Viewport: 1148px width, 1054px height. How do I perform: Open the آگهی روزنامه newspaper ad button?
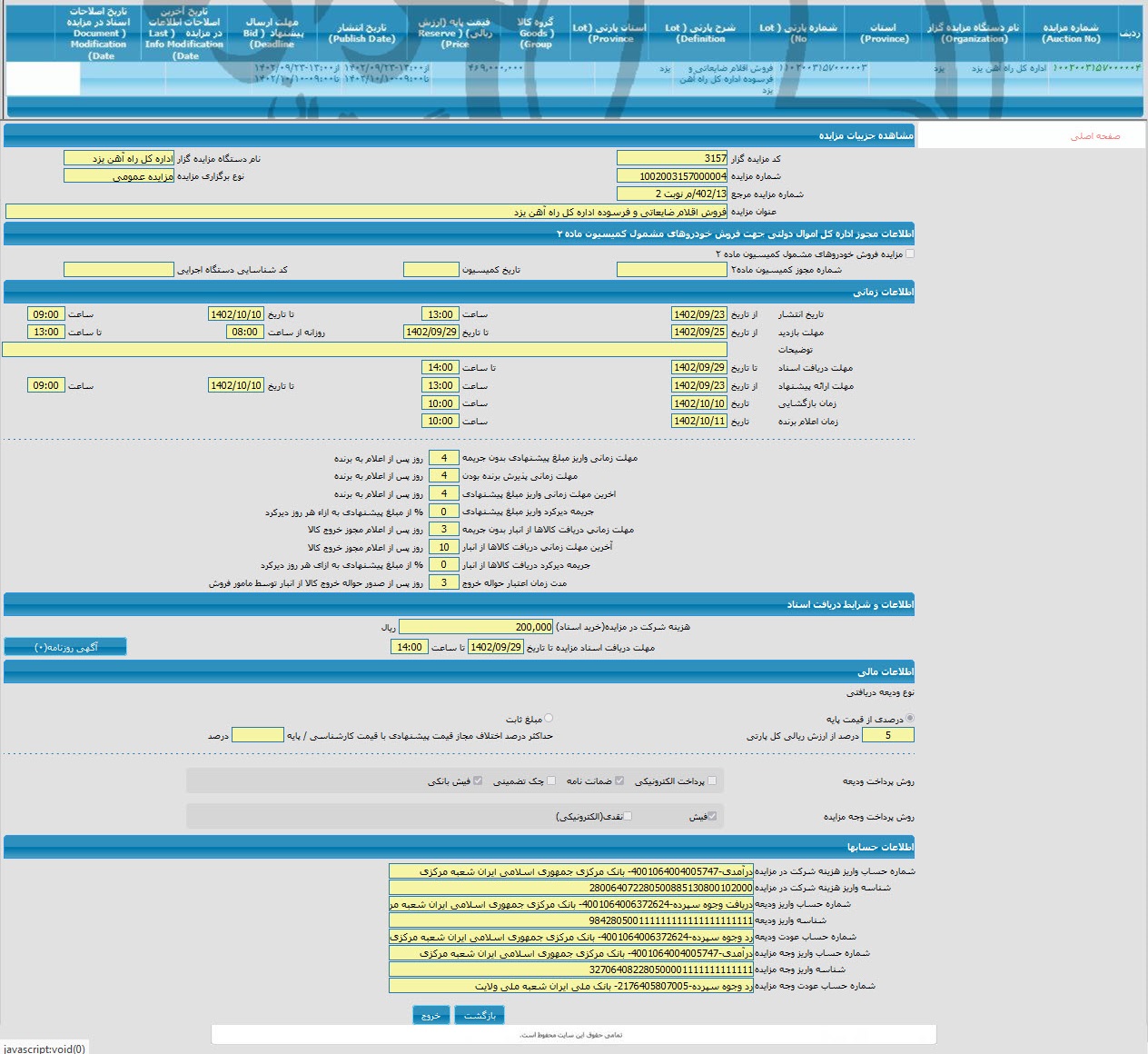[x=65, y=647]
